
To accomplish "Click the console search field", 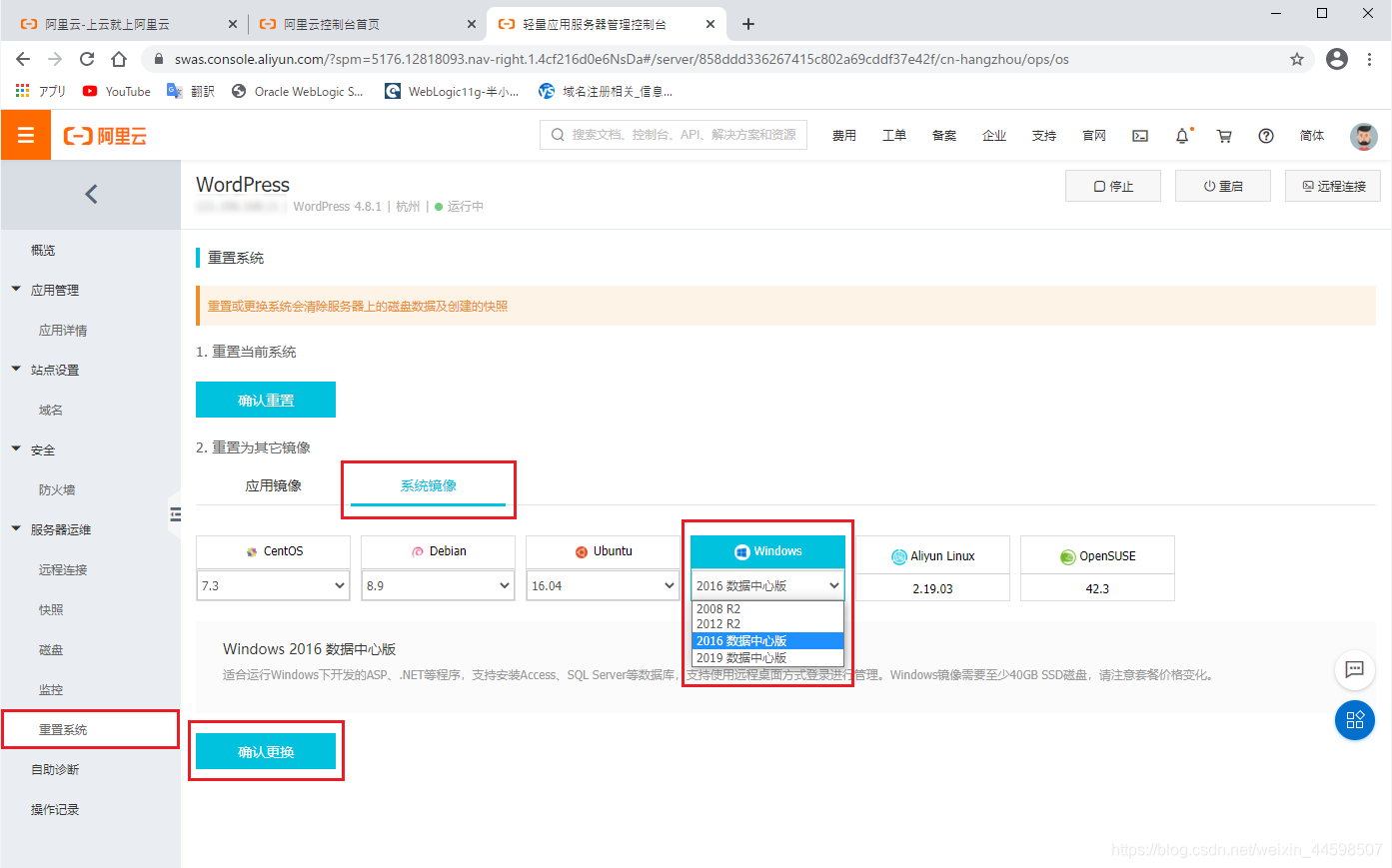I will [x=674, y=135].
